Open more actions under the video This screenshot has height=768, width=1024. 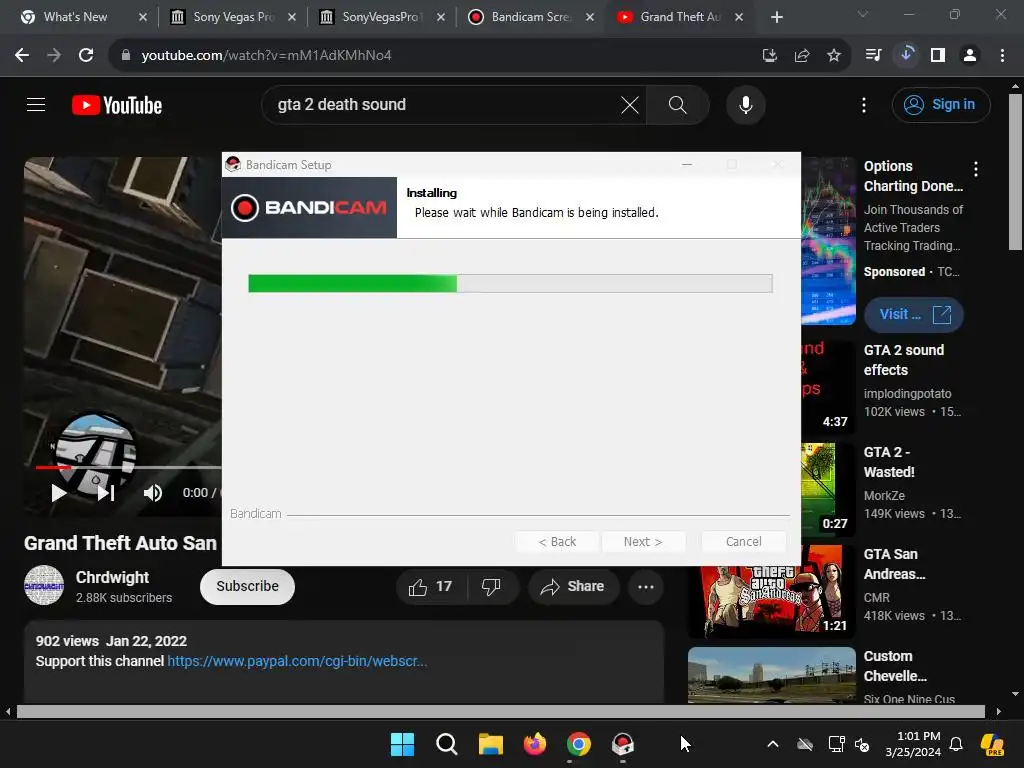point(646,586)
